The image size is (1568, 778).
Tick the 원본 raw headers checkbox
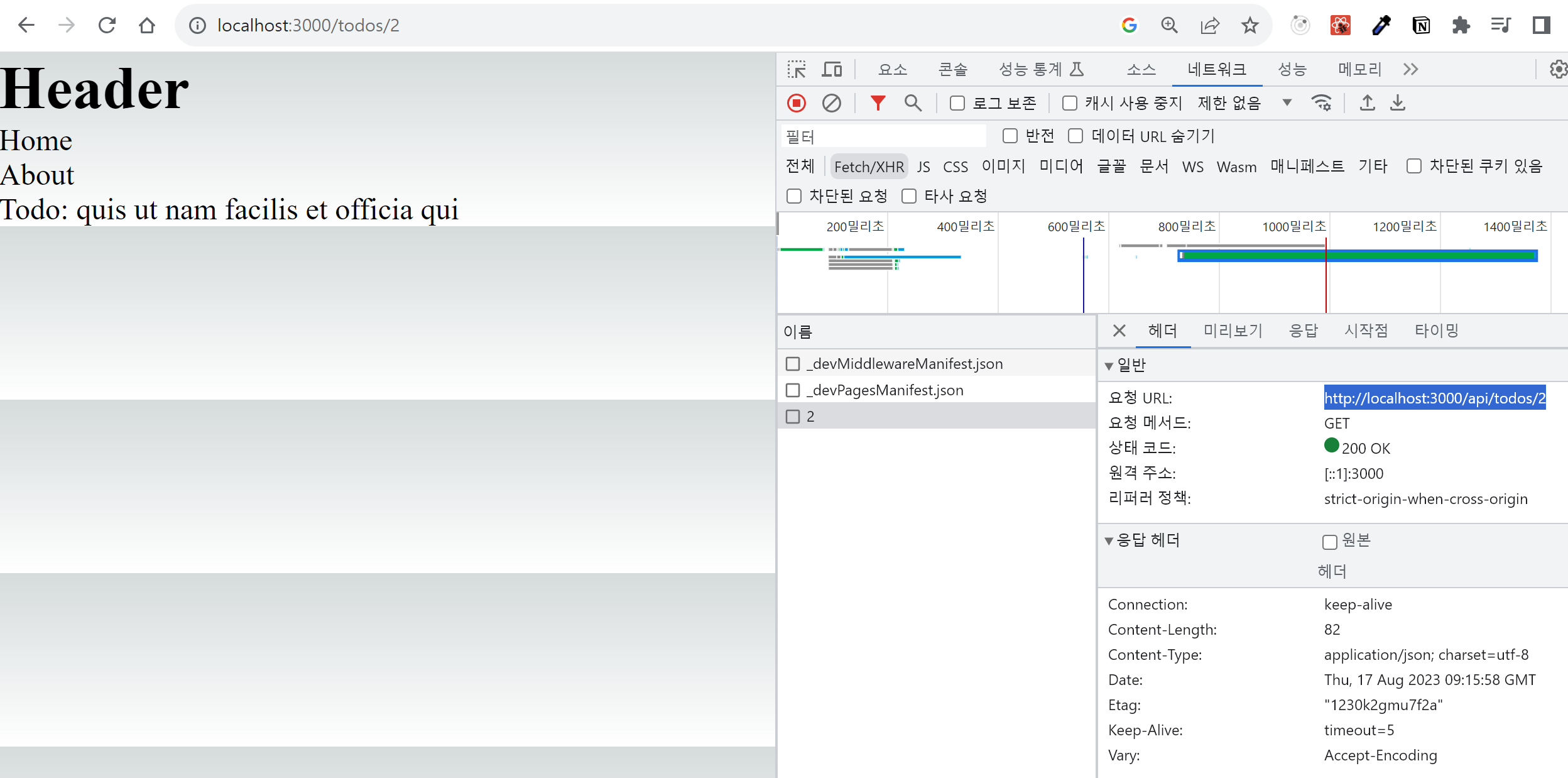pos(1329,542)
